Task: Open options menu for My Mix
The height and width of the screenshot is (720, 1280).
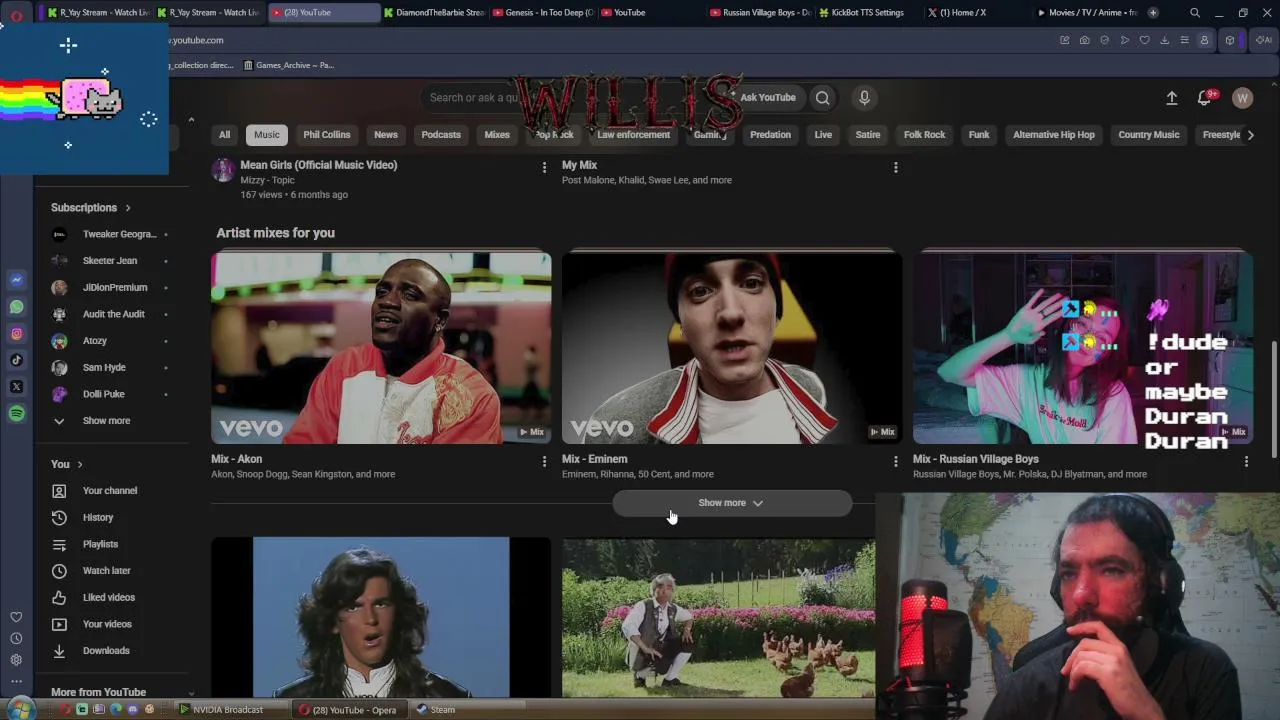Action: point(895,167)
